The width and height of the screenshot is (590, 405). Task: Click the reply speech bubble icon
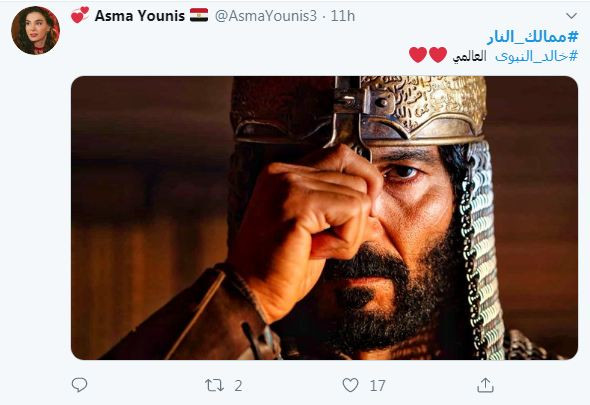[x=79, y=385]
